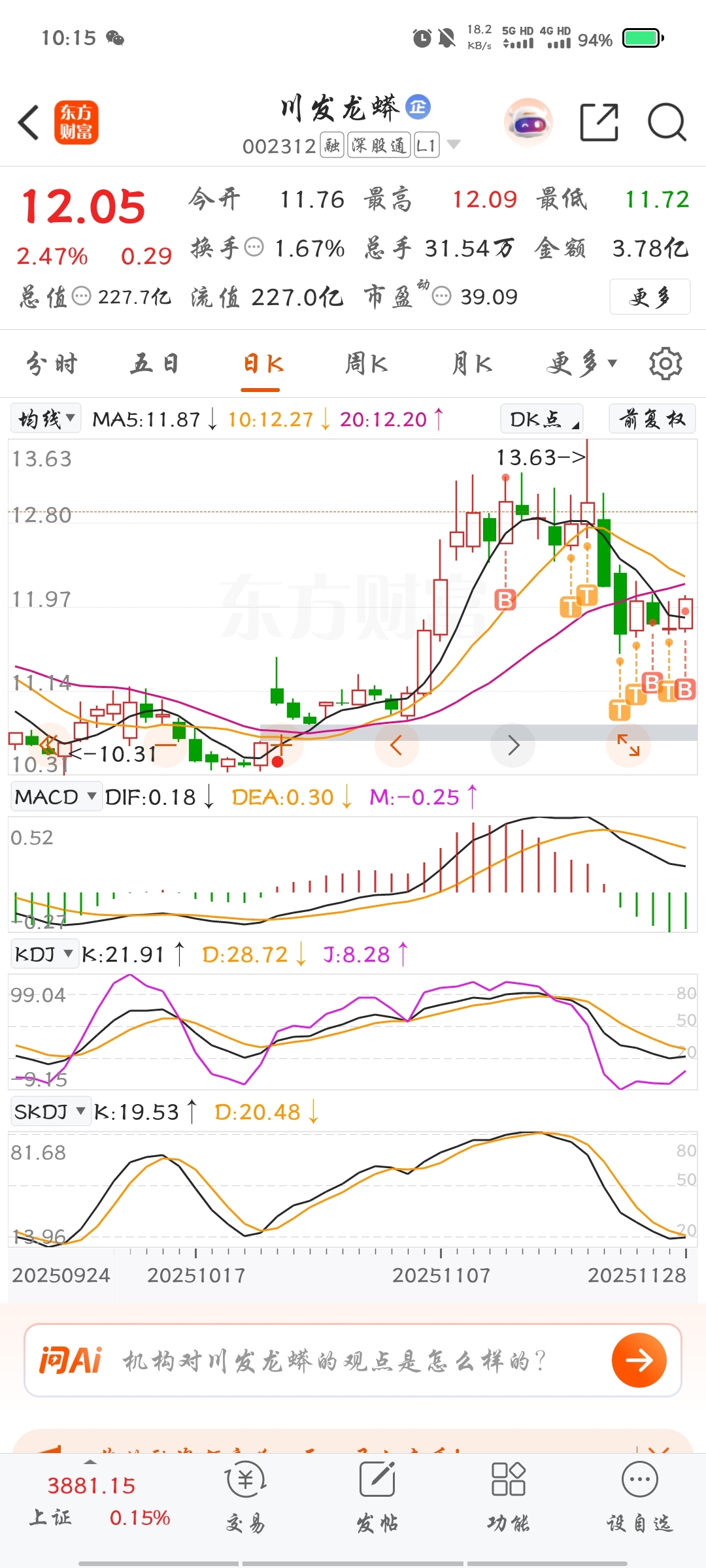Tap the WeChat status bar icon

click(115, 38)
